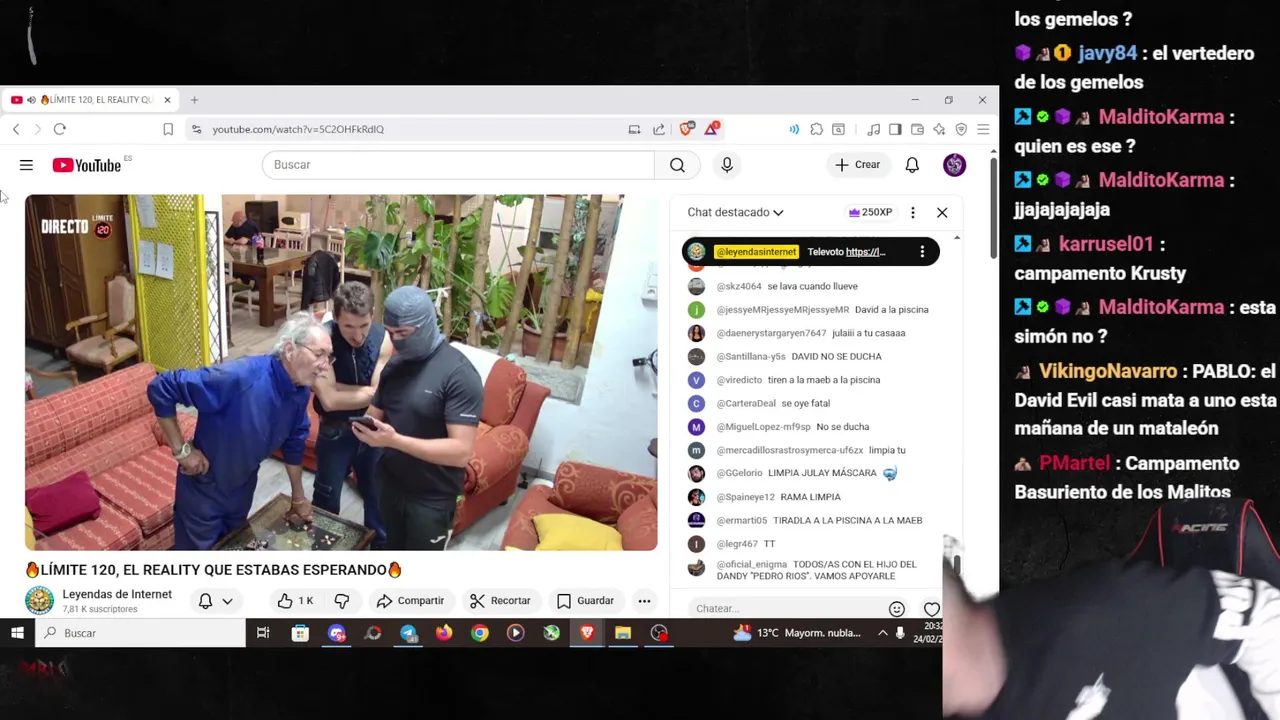Image resolution: width=1280 pixels, height=720 pixels.
Task: Open Task View on the taskbar
Action: click(263, 633)
